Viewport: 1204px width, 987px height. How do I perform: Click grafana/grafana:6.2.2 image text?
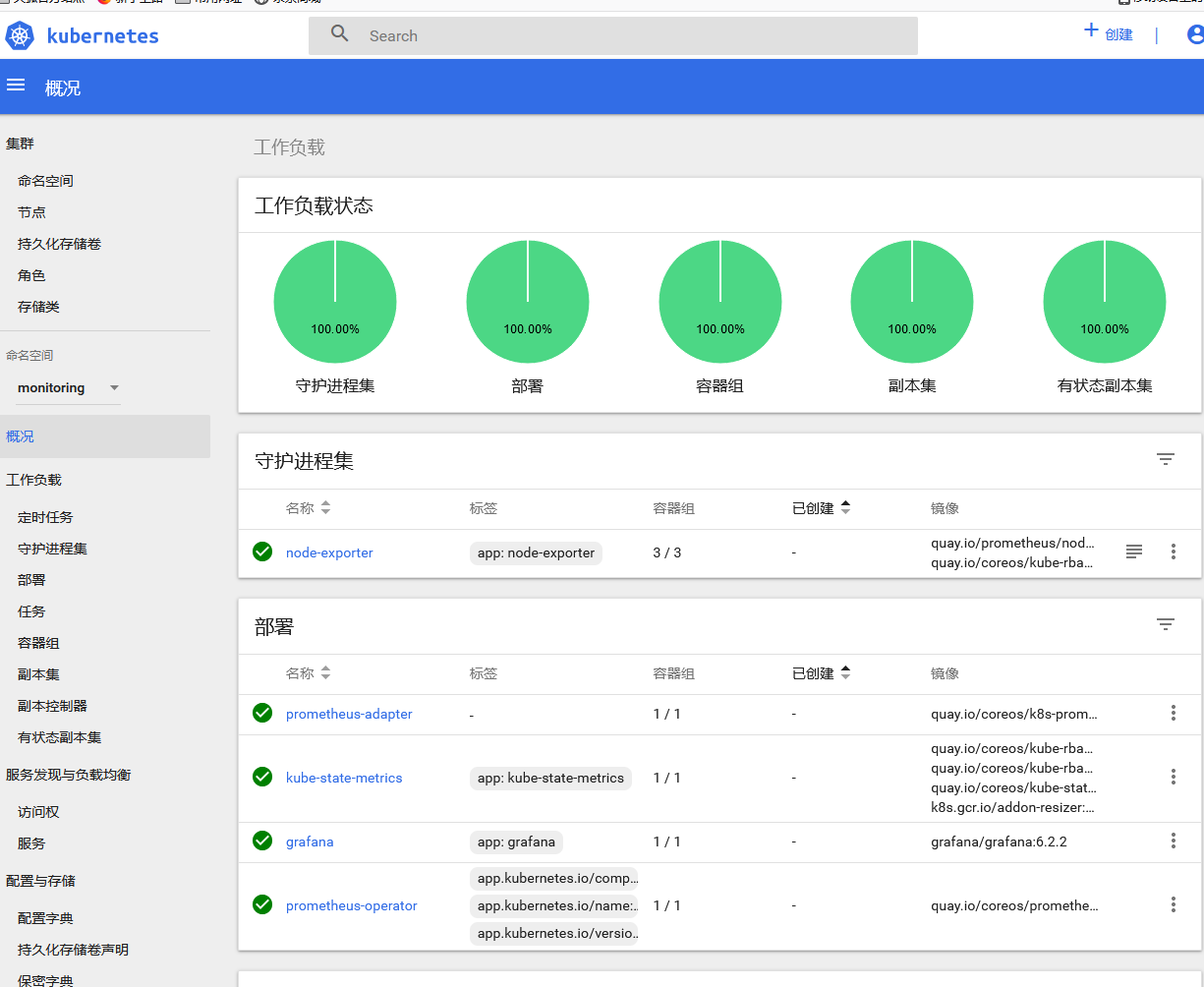coord(999,842)
